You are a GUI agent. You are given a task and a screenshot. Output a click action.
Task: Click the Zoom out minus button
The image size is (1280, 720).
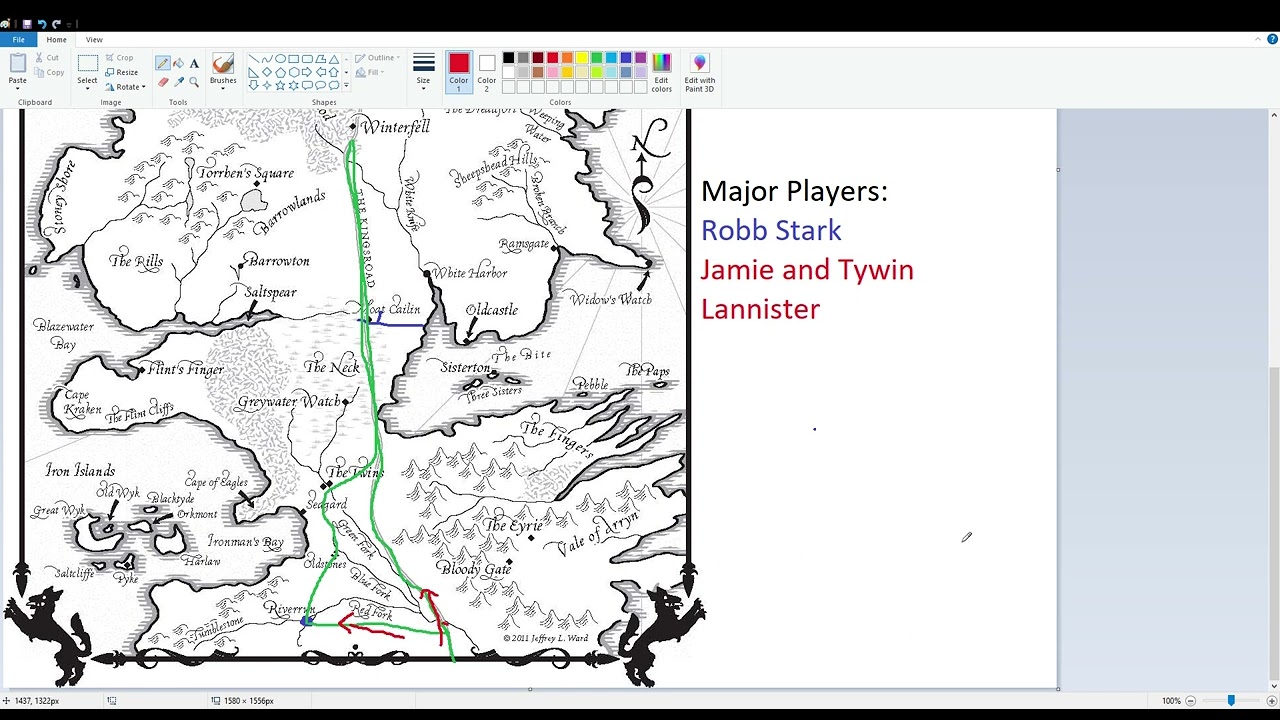point(1190,700)
